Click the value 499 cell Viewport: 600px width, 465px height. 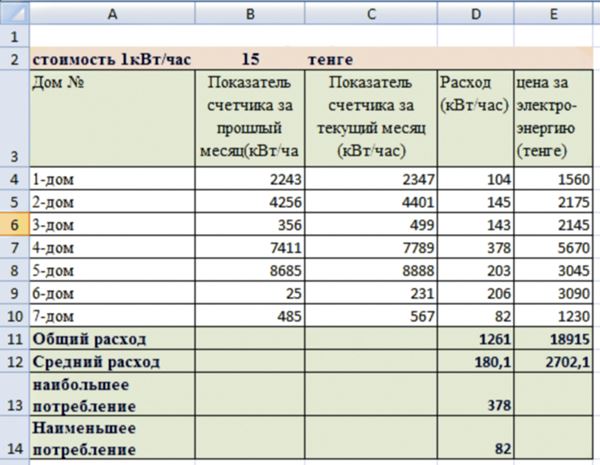(x=371, y=225)
